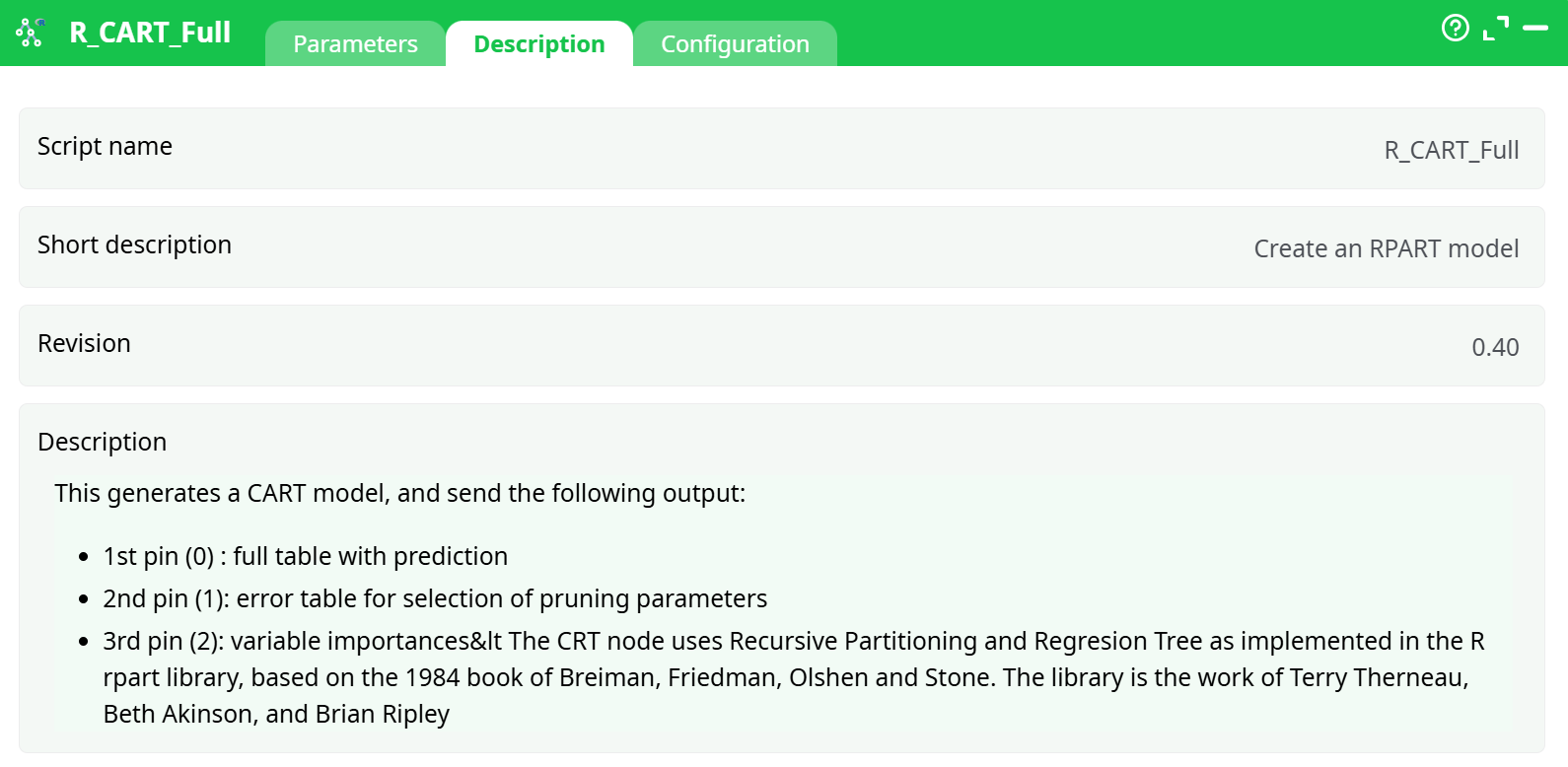Viewport: 1568px width, 767px height.
Task: Click the Script name label
Action: (x=105, y=147)
